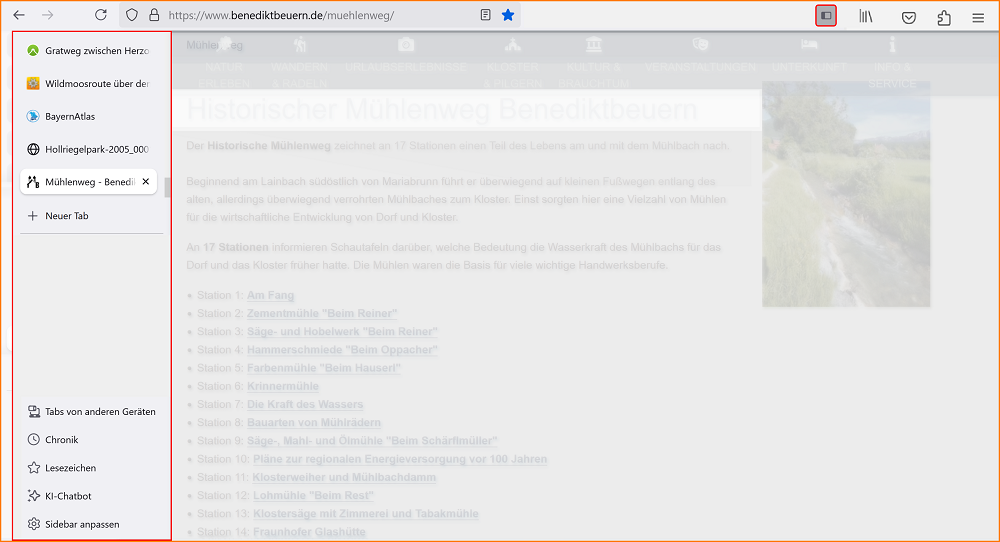The height and width of the screenshot is (542, 1000).
Task: Click the address bar URL
Action: 281,15
